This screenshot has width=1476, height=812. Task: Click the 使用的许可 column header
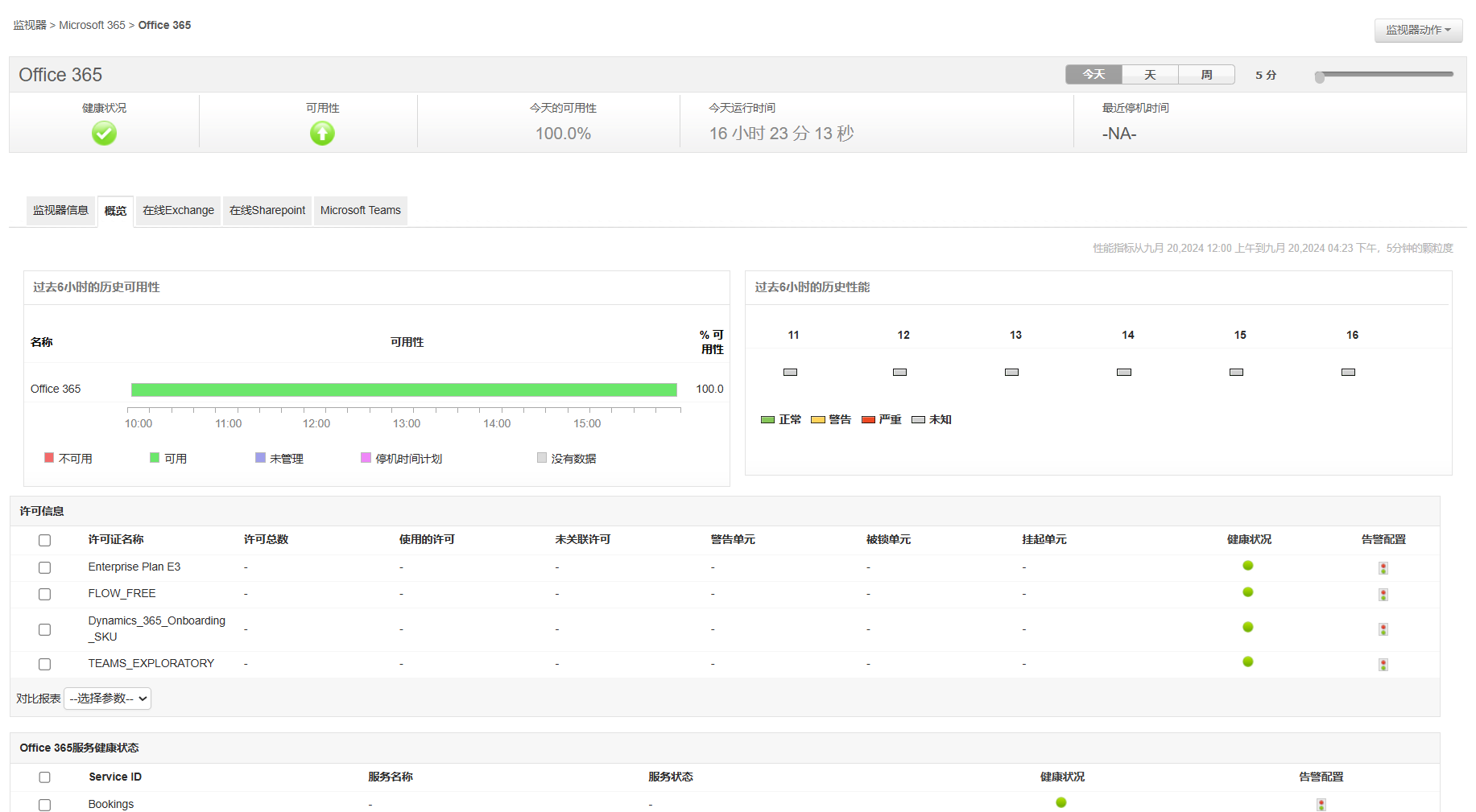click(x=427, y=539)
